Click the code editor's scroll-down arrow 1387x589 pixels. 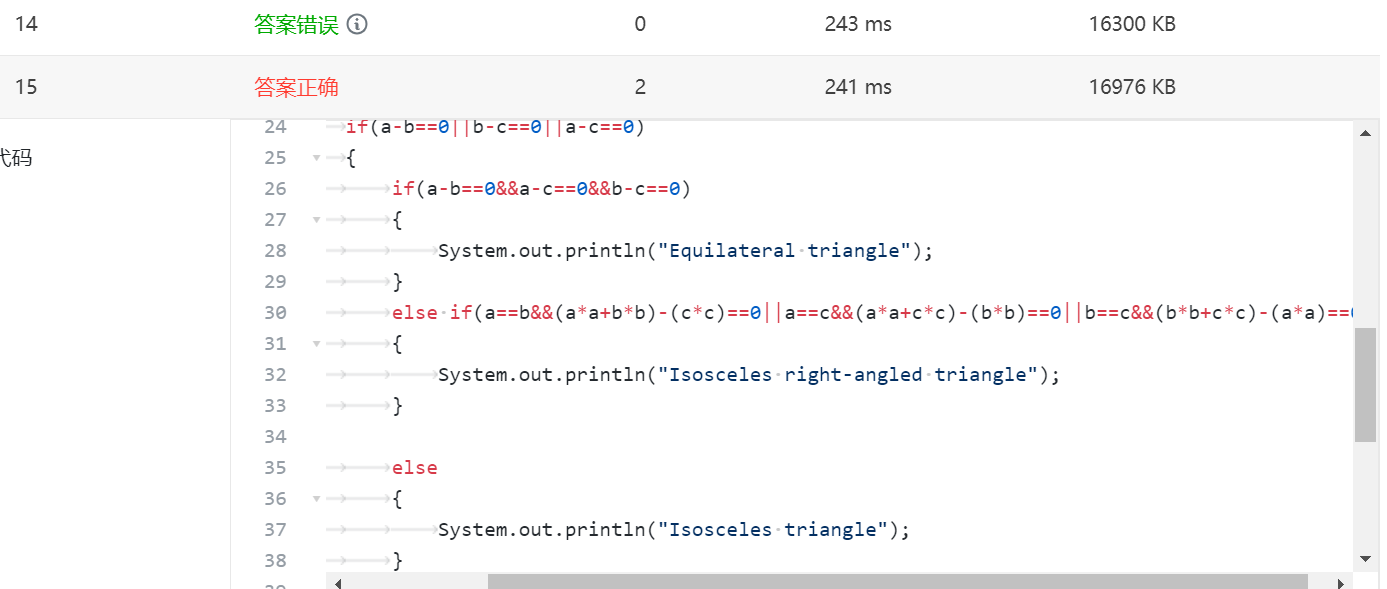point(1365,558)
